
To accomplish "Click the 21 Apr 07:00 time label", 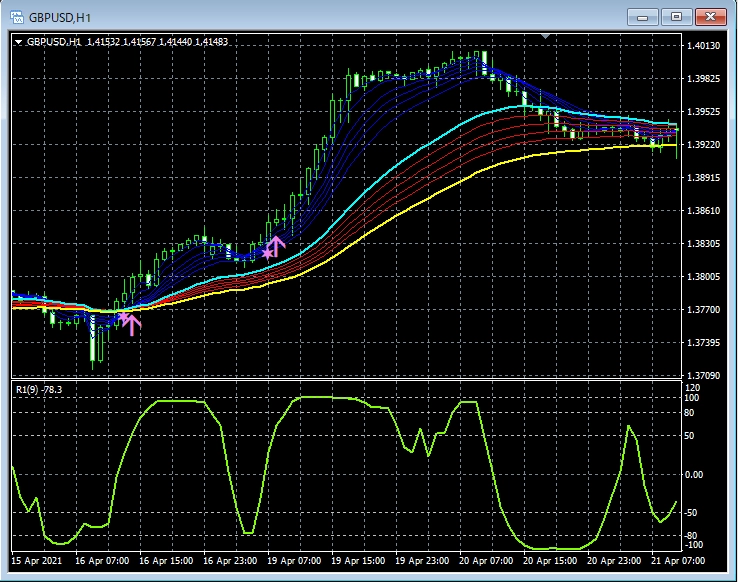I will tap(679, 561).
